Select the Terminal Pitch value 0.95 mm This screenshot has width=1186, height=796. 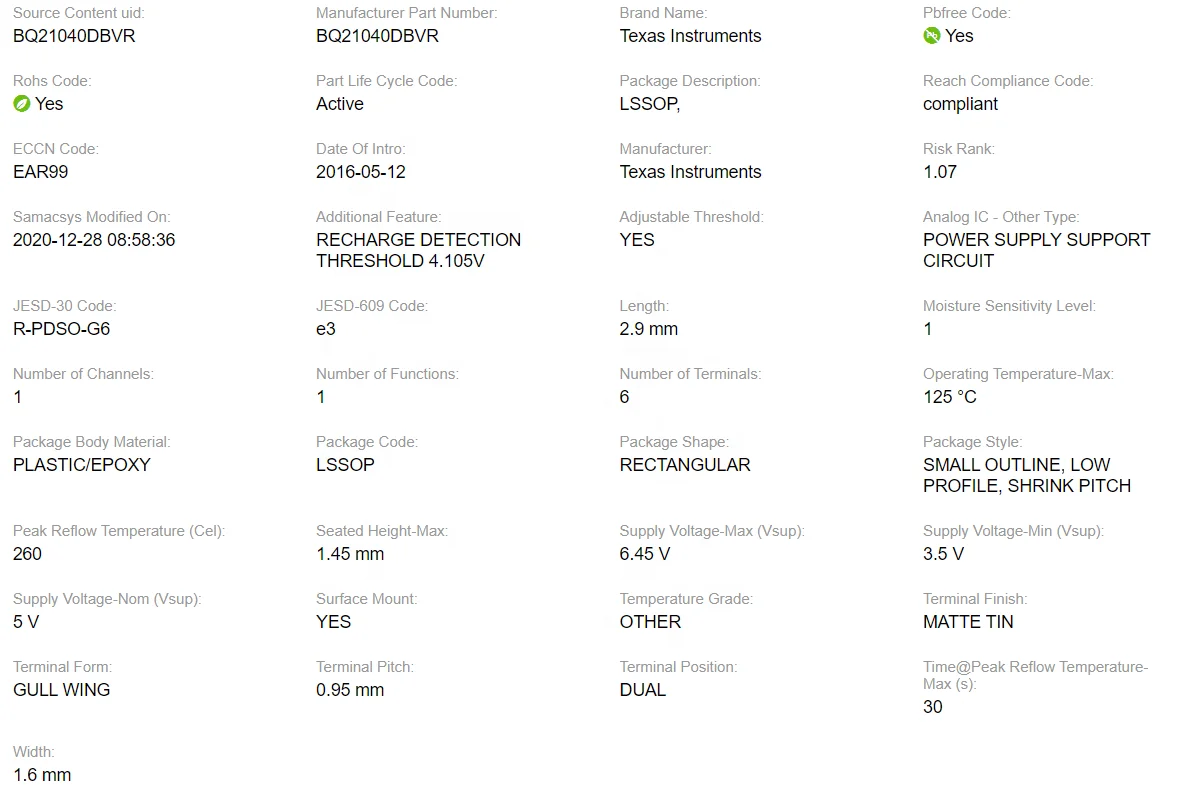[x=350, y=690]
